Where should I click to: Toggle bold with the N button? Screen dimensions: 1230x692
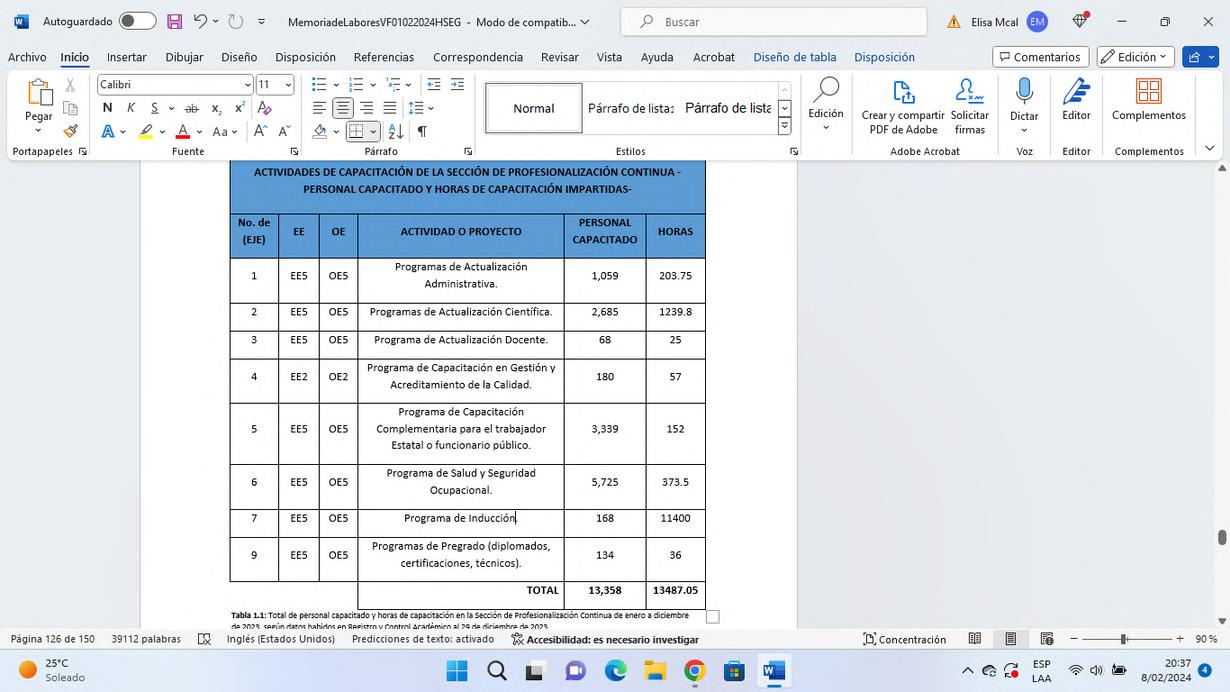click(x=107, y=108)
